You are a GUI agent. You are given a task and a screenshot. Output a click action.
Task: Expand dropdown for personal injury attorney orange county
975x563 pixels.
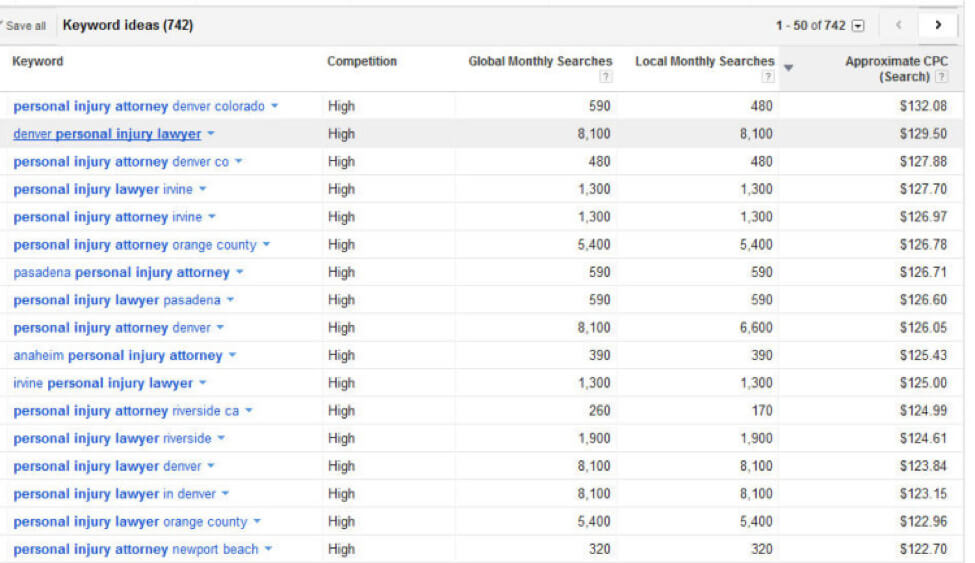(266, 244)
